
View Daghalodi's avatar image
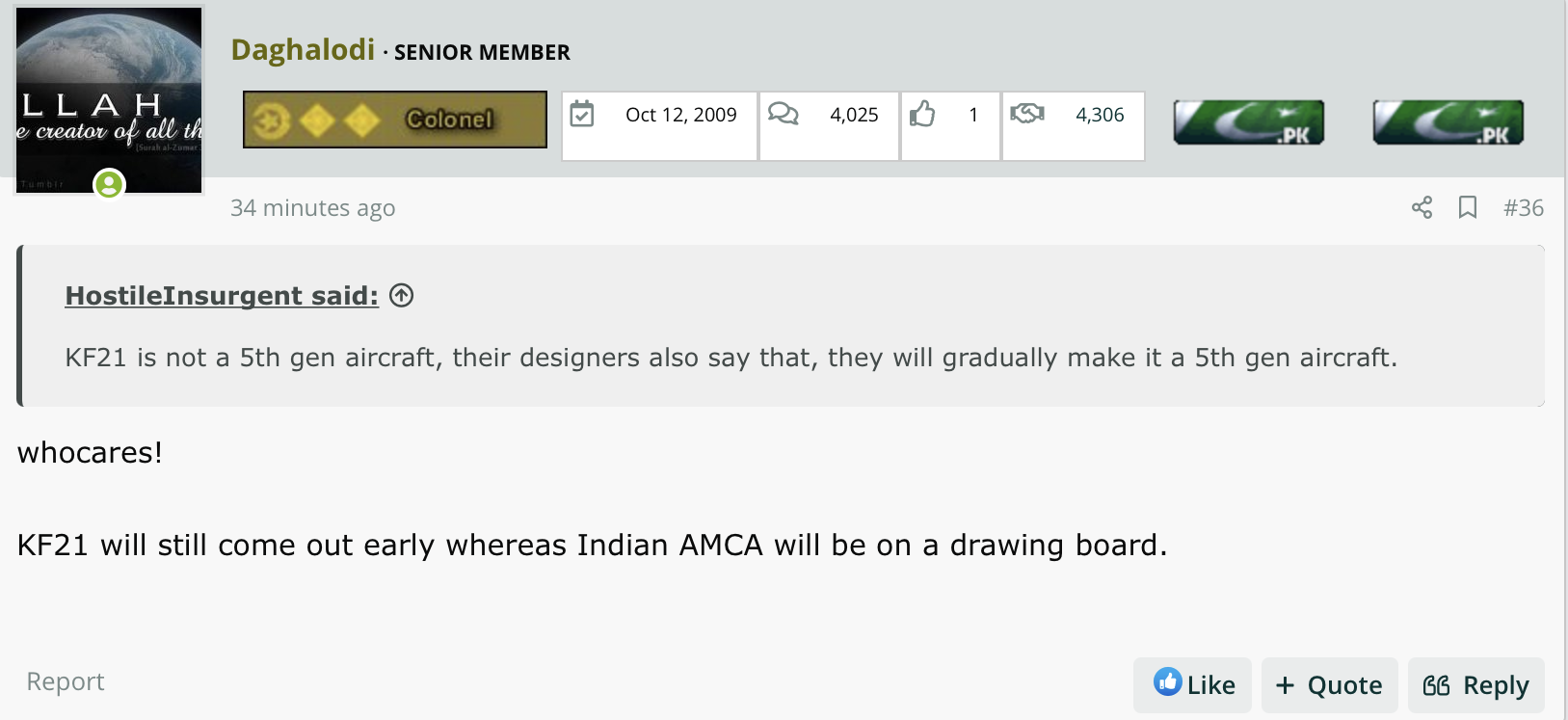point(109,99)
